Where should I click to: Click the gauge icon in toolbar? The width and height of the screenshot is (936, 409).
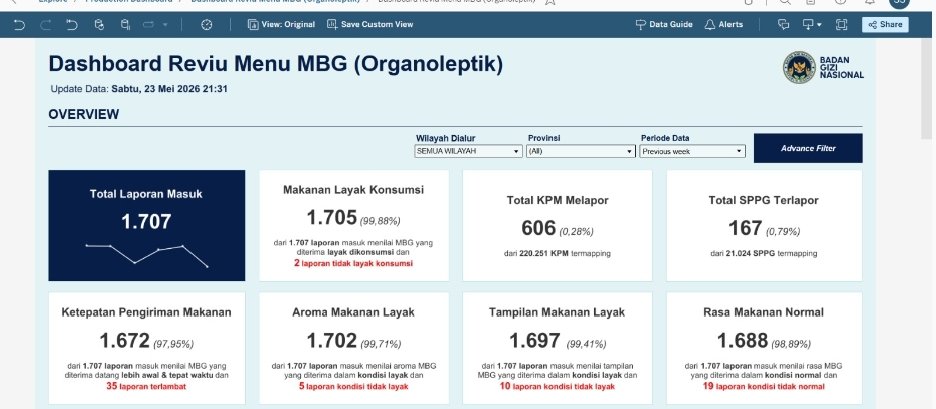(x=207, y=24)
